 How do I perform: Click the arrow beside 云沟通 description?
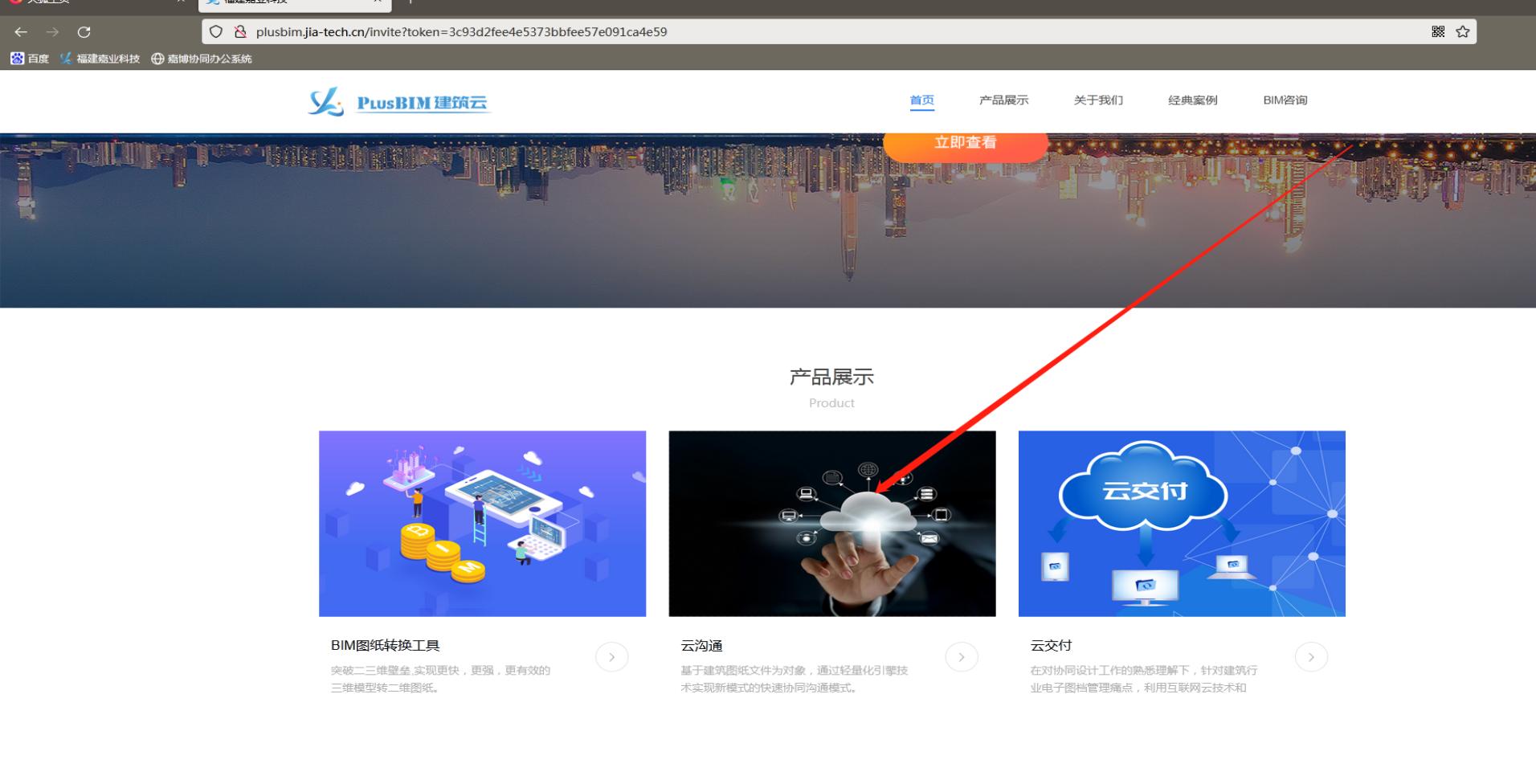[962, 657]
